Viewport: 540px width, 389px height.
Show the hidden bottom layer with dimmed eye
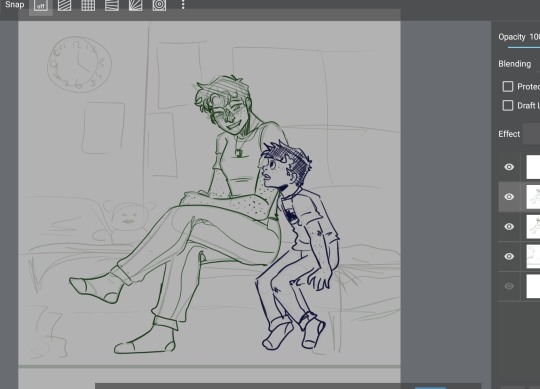click(x=509, y=286)
